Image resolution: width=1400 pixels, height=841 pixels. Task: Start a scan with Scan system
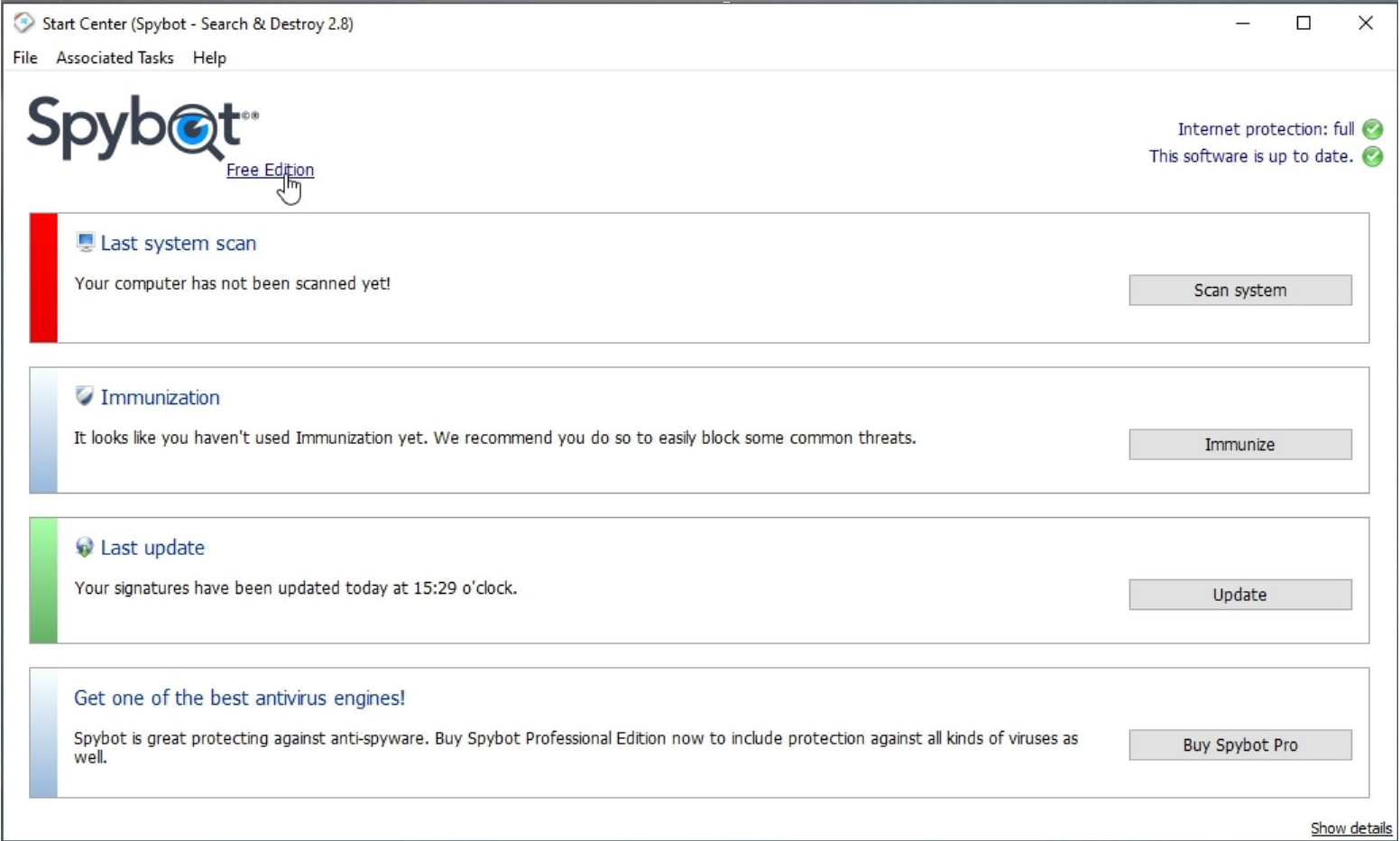[1239, 291]
